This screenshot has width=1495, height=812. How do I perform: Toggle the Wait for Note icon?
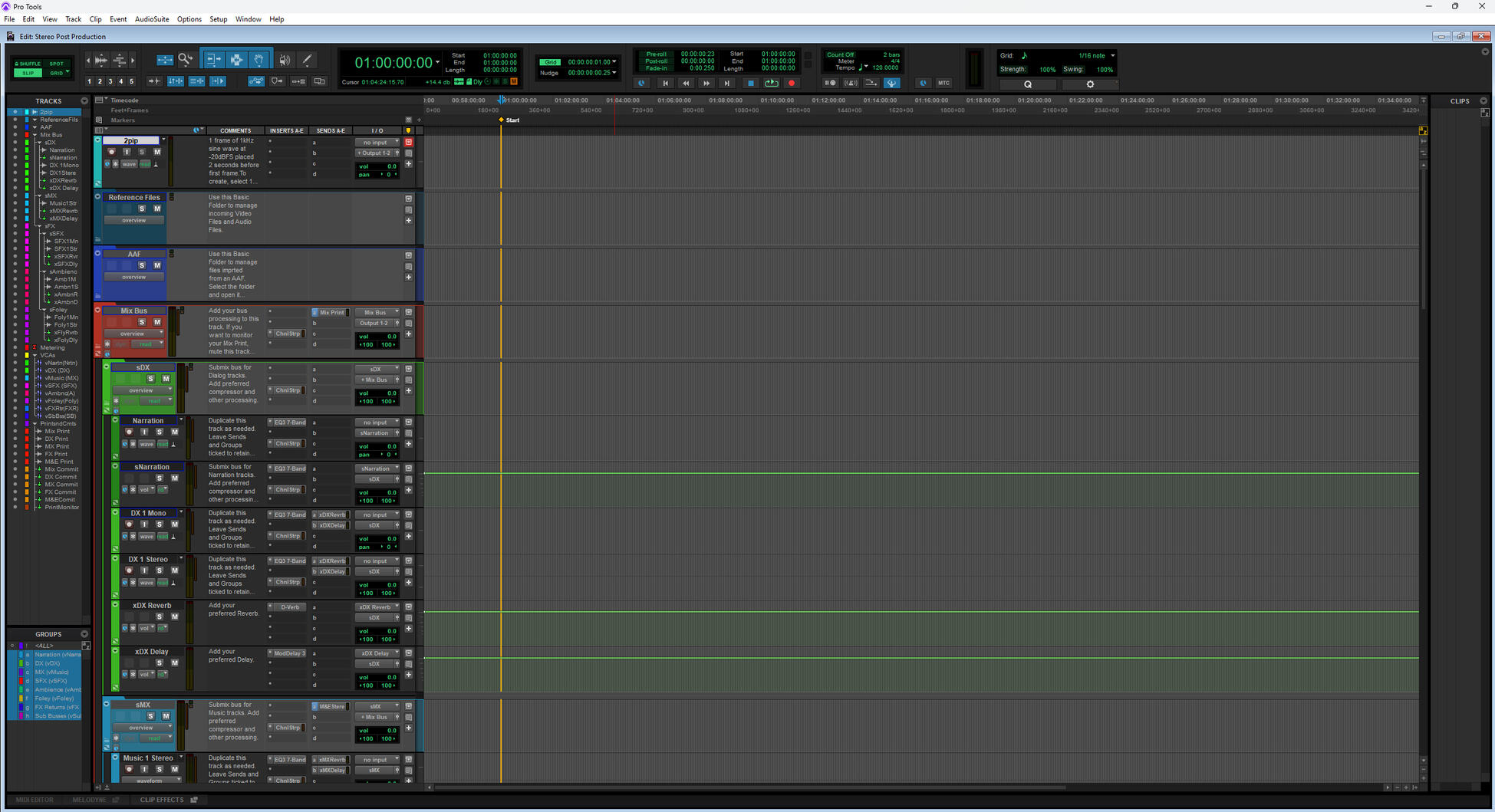coord(830,83)
